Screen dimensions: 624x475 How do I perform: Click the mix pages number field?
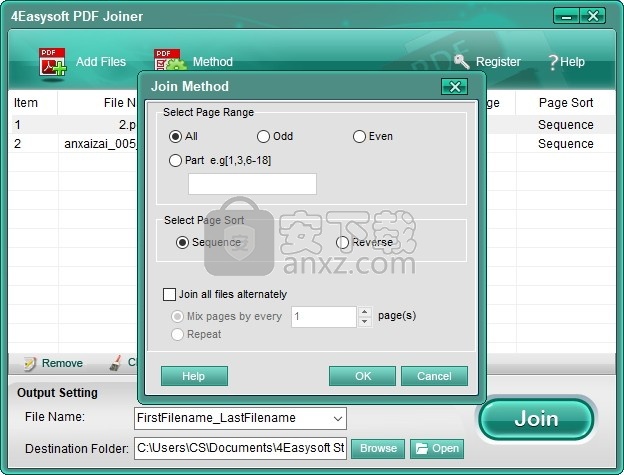(324, 317)
